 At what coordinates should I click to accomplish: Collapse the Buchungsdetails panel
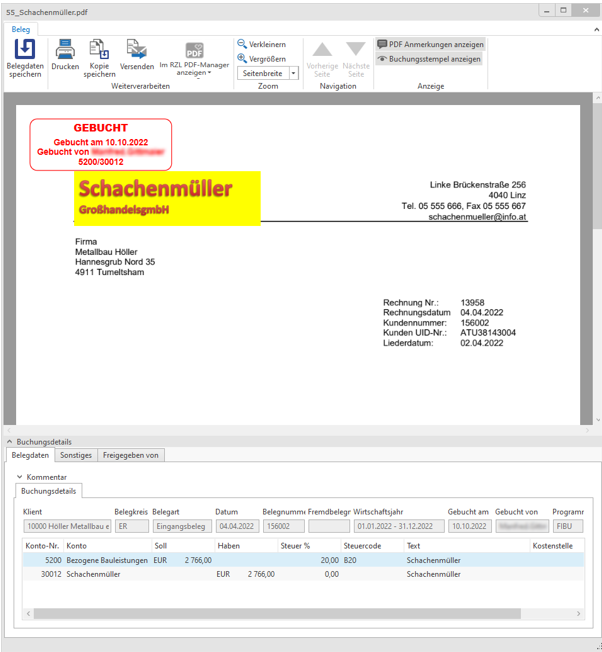11,441
